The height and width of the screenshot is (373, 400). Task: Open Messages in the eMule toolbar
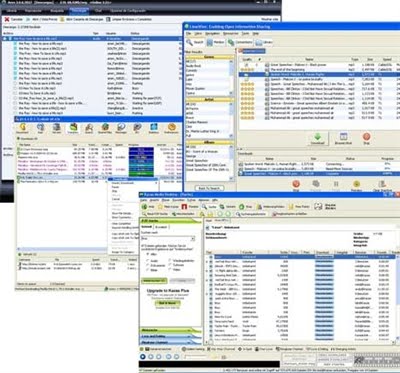(x=121, y=128)
